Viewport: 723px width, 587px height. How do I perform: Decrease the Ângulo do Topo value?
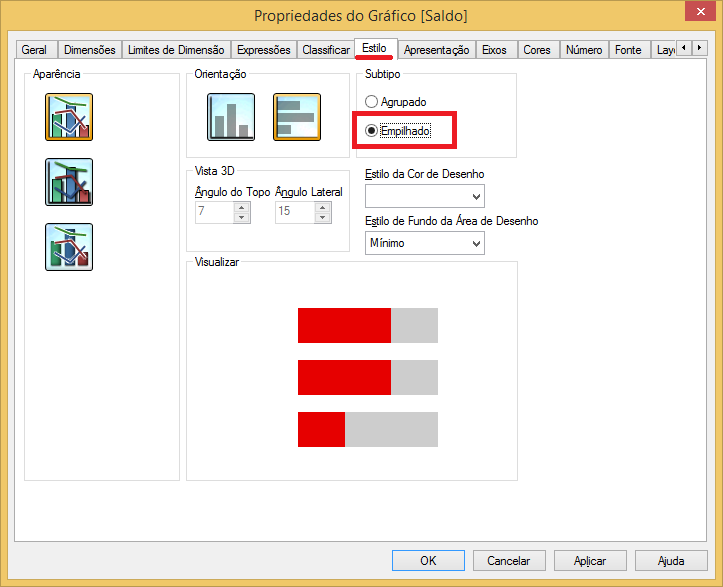coord(242,218)
